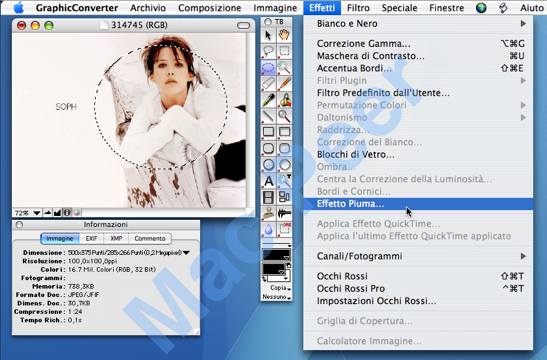Select the line drawing tool
547x360 pixels.
268,116
